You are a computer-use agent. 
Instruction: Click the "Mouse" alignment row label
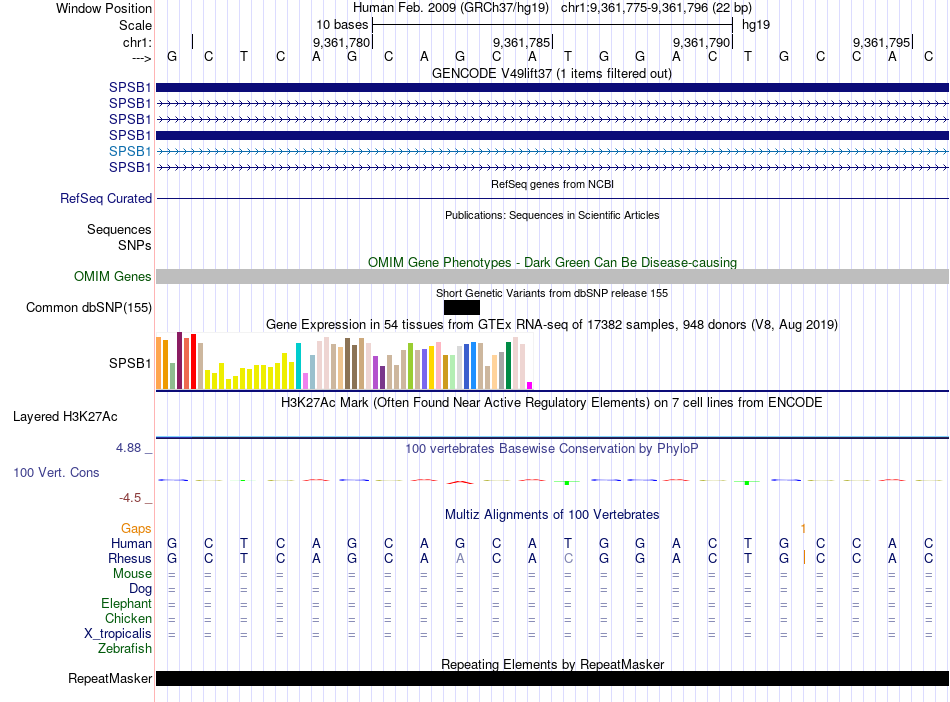(x=132, y=573)
